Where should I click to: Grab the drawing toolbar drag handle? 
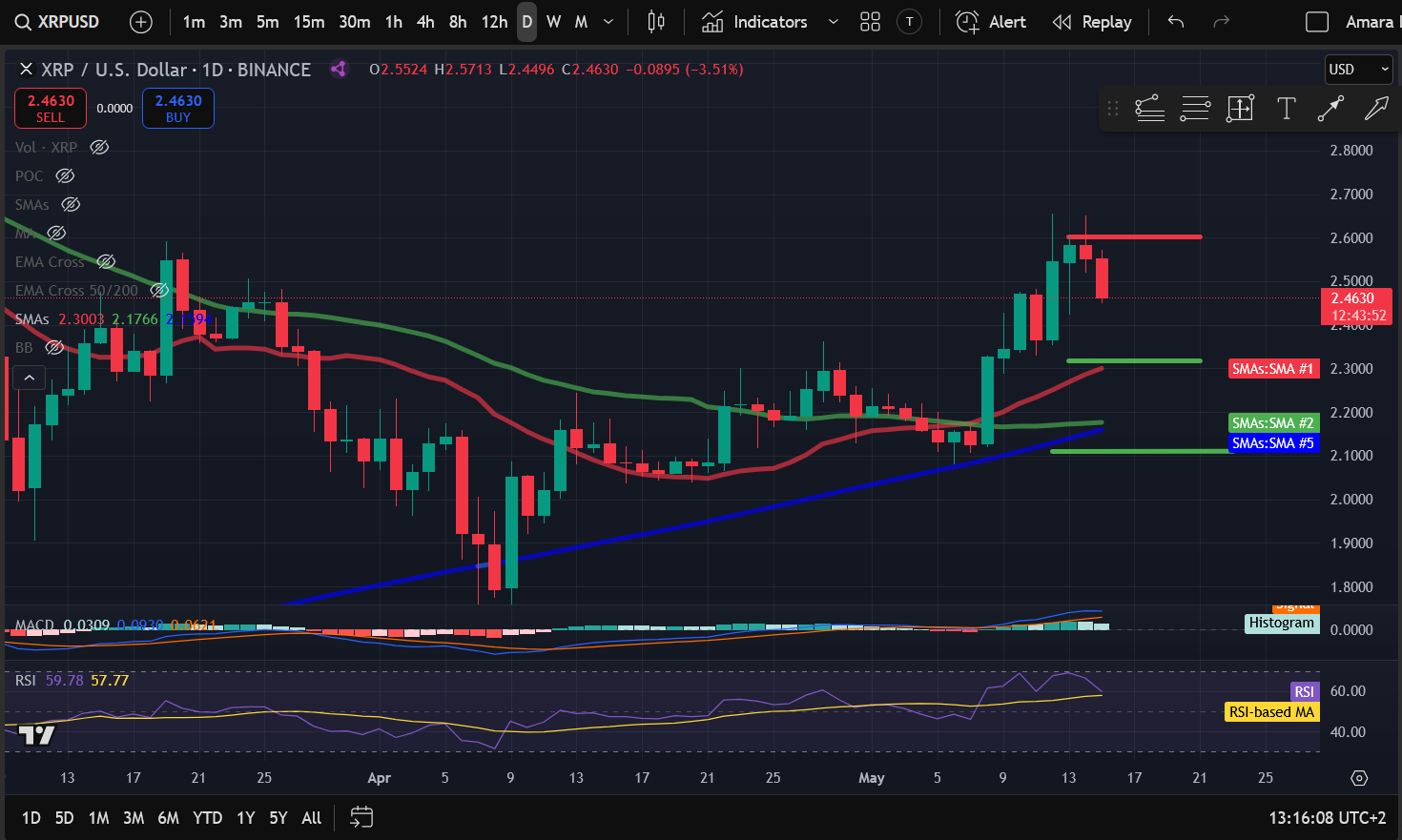coord(1112,109)
